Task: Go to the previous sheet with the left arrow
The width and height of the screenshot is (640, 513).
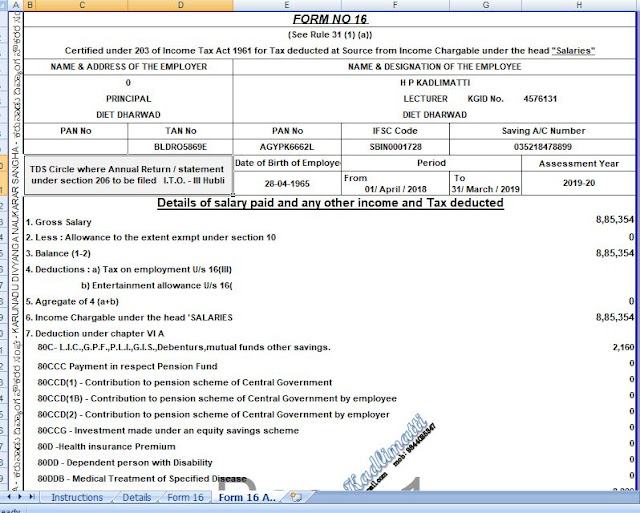Action: click(x=9, y=497)
